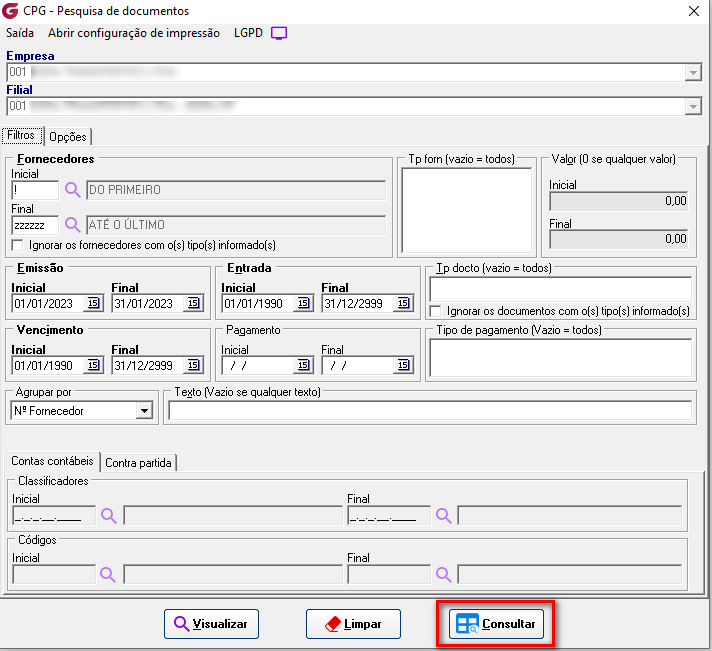Click the Tp forn list box
The width and height of the screenshot is (712, 651).
(x=467, y=210)
